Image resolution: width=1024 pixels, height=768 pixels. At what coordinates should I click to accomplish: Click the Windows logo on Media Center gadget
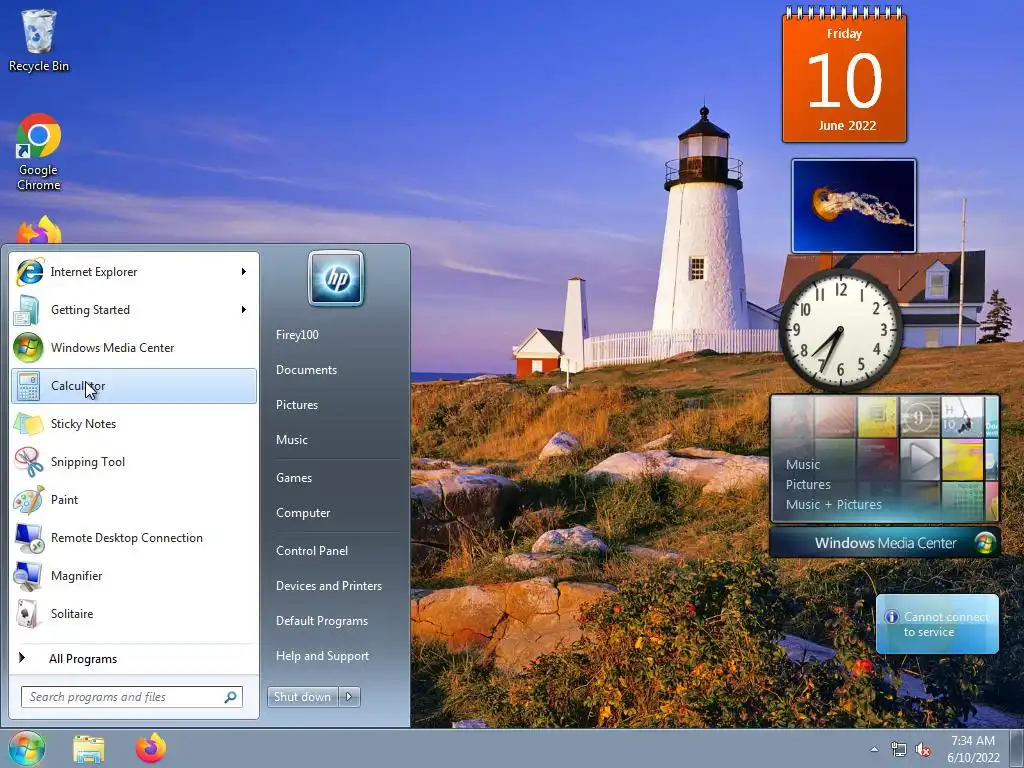(985, 543)
